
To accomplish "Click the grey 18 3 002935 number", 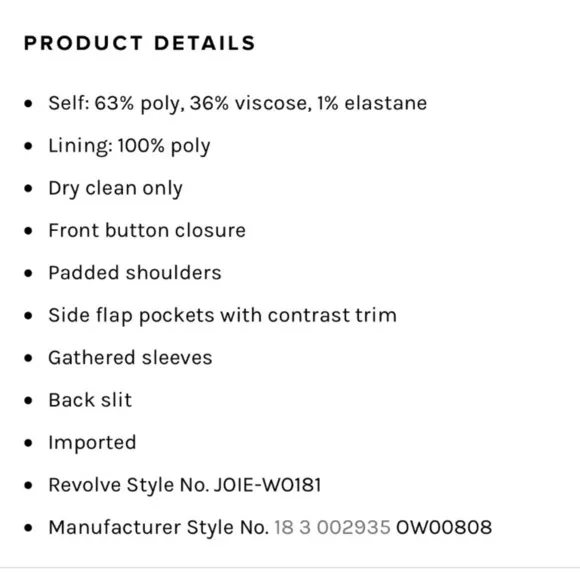I will click(x=332, y=527).
